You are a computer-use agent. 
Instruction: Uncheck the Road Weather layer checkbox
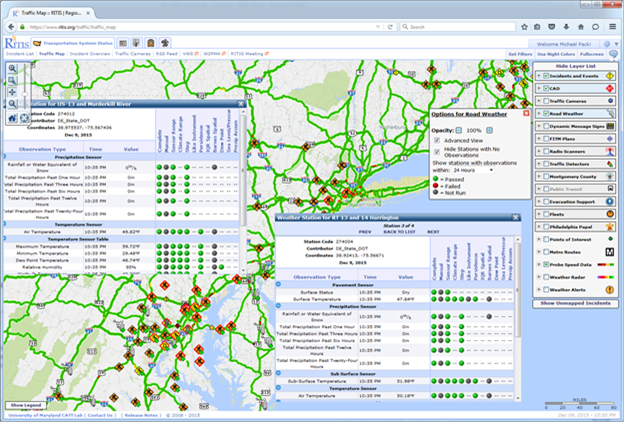click(546, 113)
